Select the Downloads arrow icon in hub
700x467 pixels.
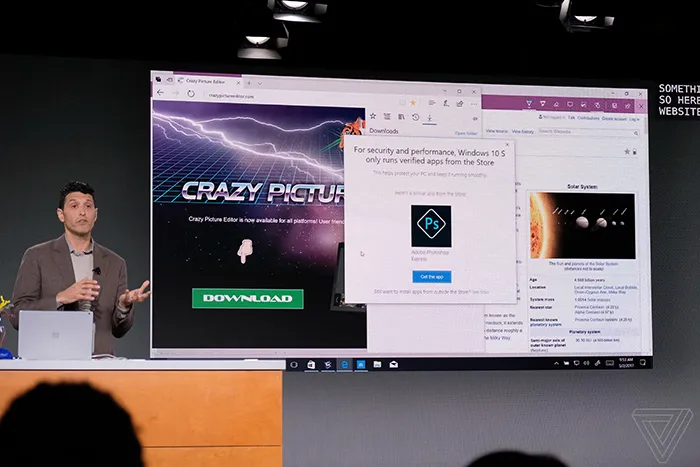[x=429, y=117]
